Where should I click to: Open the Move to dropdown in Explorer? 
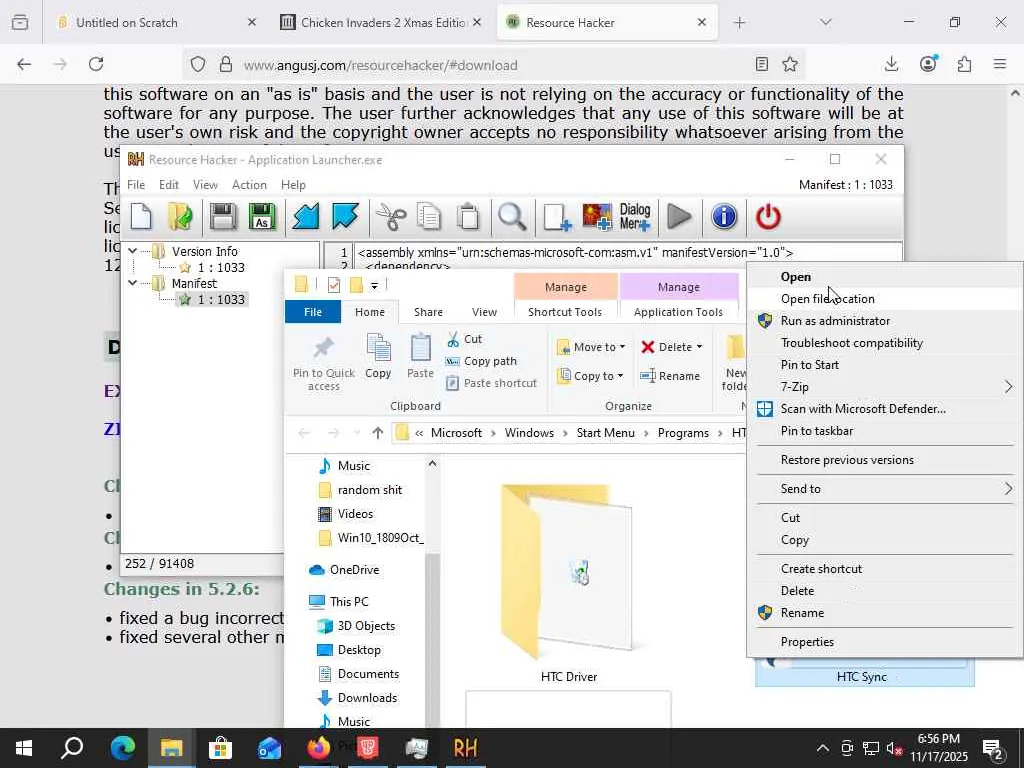coord(592,347)
